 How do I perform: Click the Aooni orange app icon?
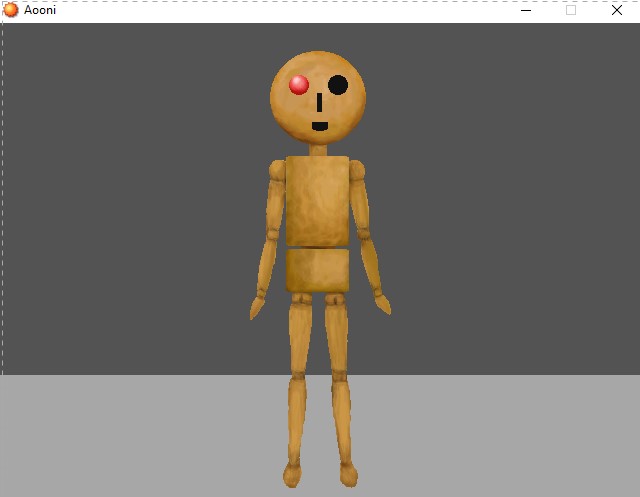coord(11,10)
